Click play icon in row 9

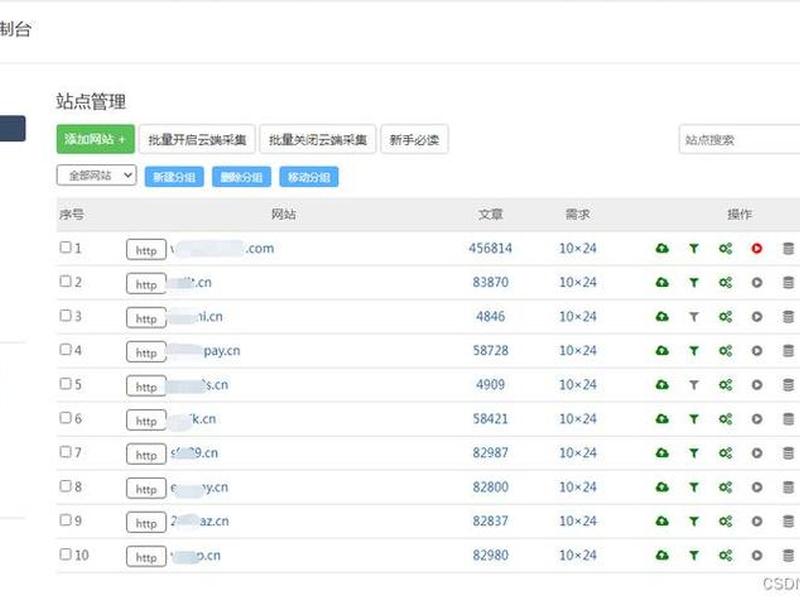757,521
